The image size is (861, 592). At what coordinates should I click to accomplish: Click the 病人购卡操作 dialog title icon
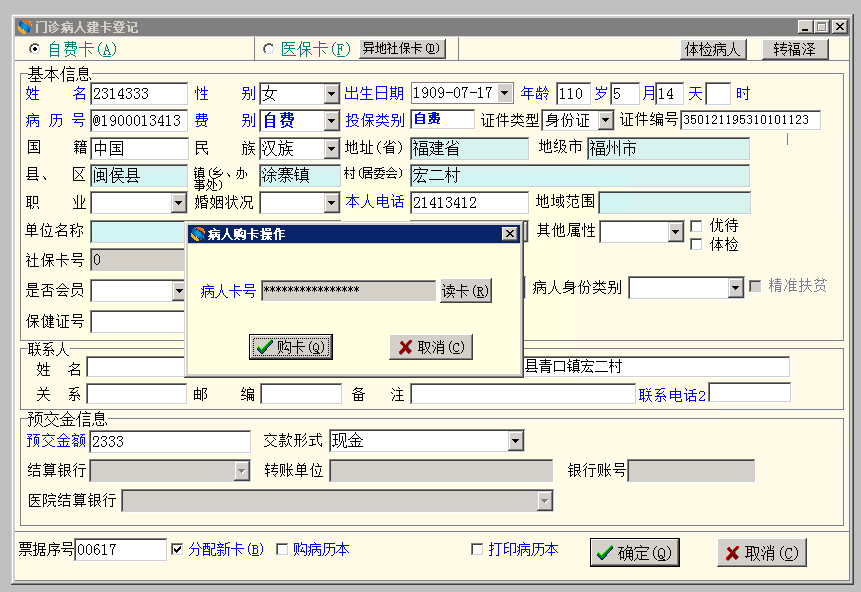(x=197, y=234)
